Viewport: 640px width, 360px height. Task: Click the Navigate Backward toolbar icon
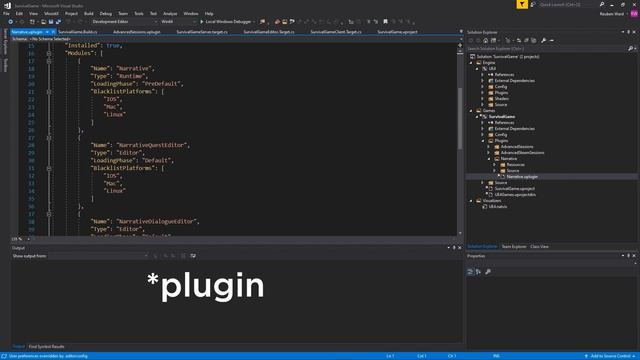(11, 22)
